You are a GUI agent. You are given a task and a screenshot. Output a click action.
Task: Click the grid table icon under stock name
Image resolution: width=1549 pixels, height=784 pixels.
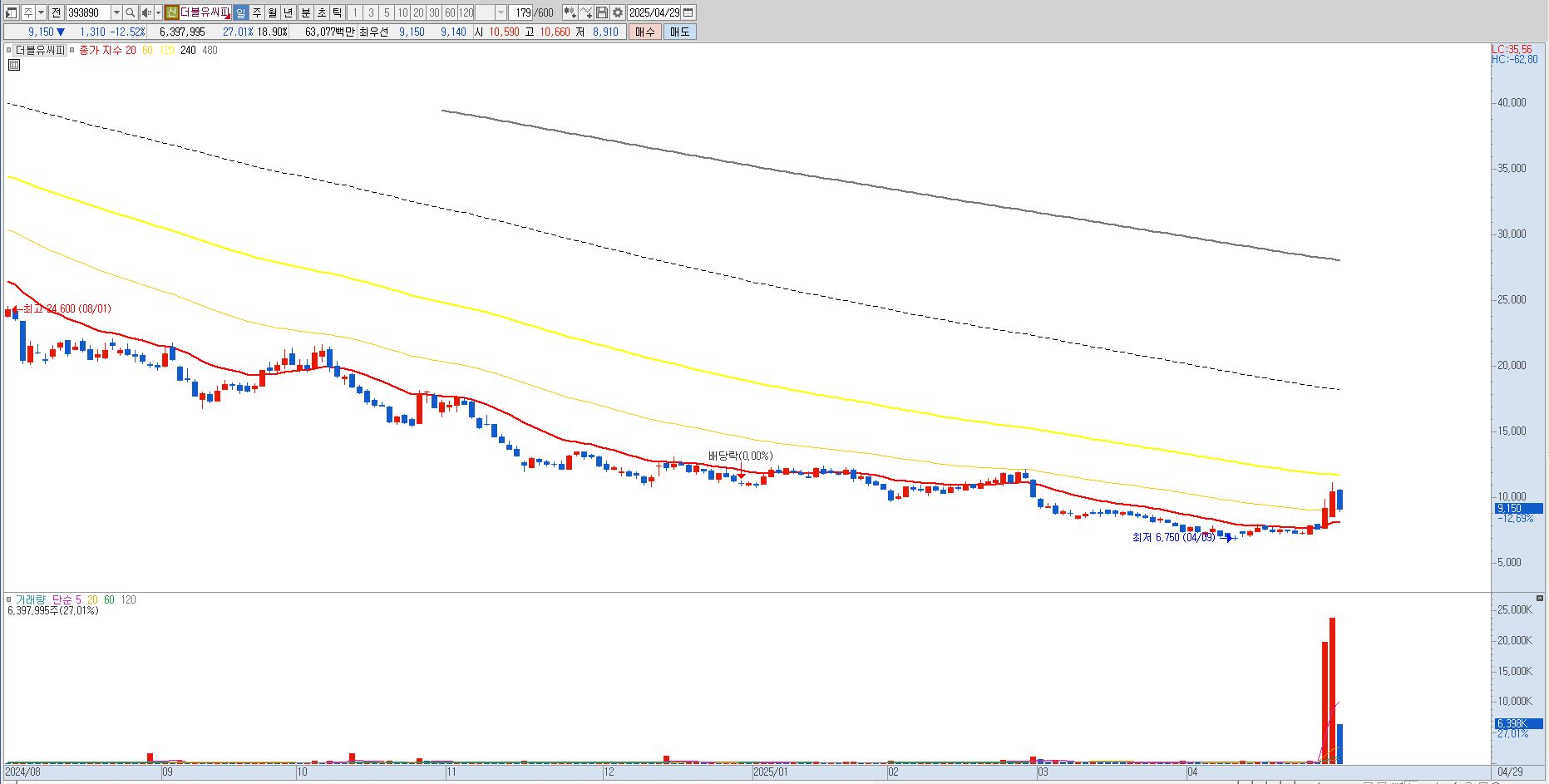tap(13, 65)
